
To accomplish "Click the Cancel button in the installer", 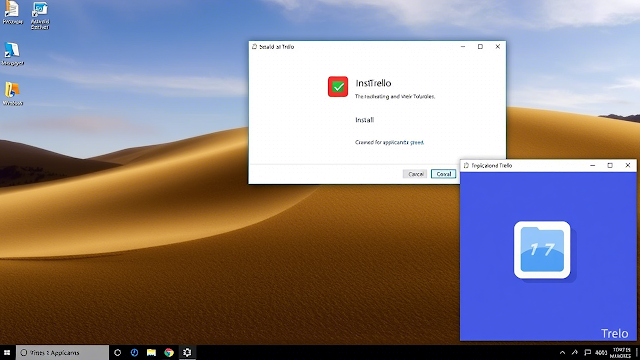I will click(415, 174).
